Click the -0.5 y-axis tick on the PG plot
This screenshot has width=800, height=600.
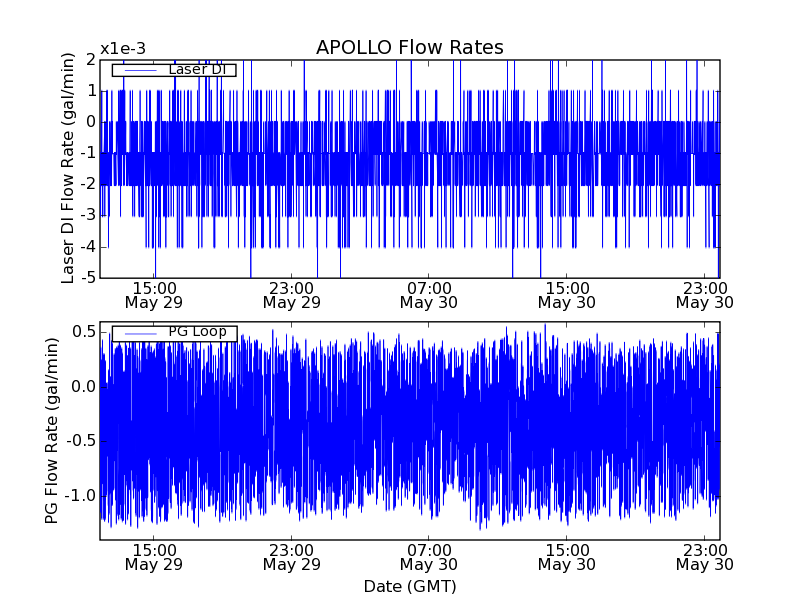pyautogui.click(x=80, y=441)
